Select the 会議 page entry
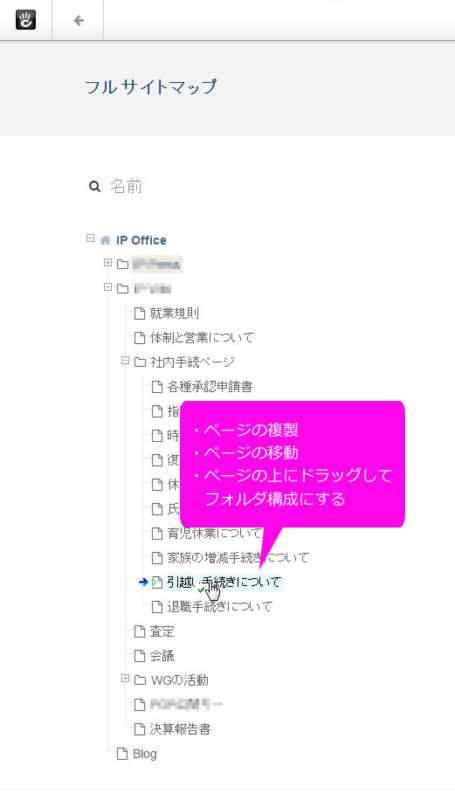455x800 pixels. pyautogui.click(x=162, y=656)
